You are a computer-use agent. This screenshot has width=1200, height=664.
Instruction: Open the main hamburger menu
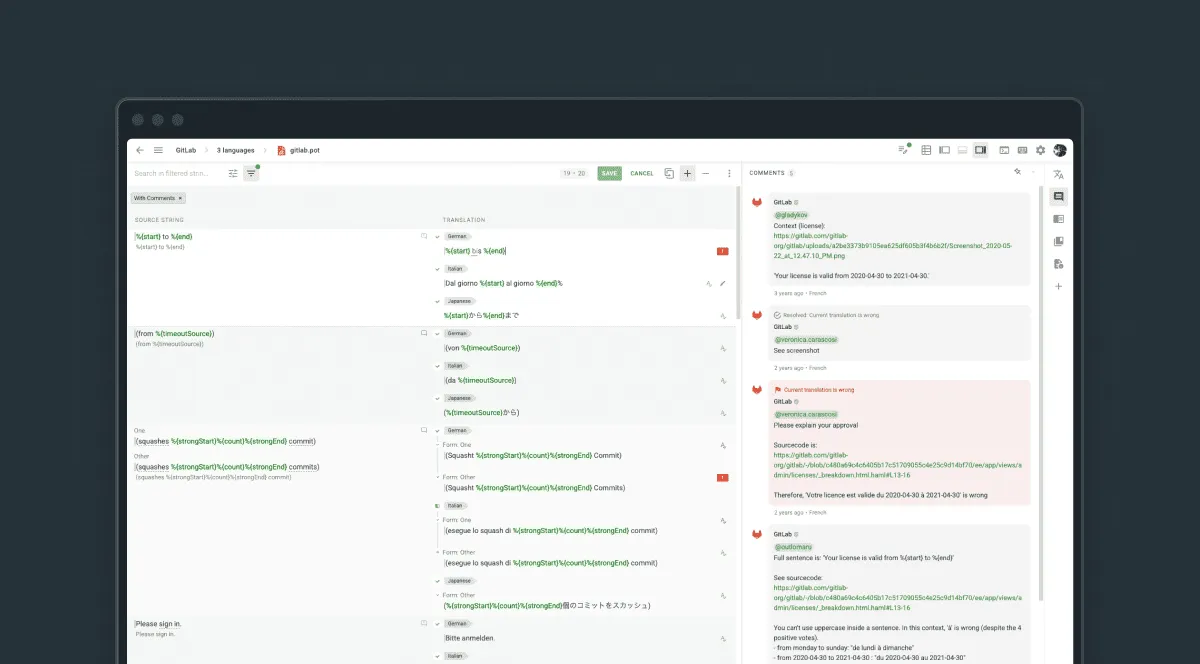157,150
